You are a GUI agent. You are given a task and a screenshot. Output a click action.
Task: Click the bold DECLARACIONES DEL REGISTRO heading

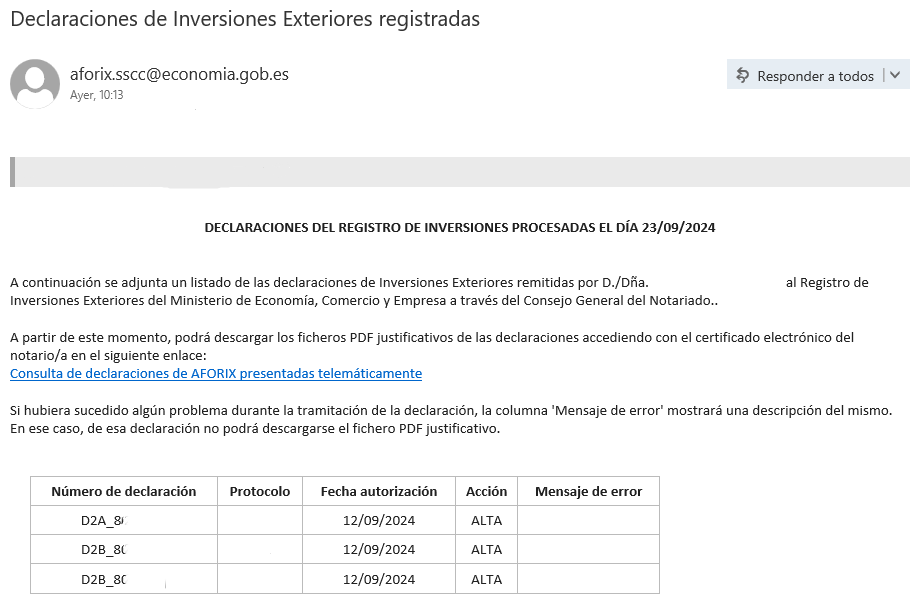click(x=460, y=227)
